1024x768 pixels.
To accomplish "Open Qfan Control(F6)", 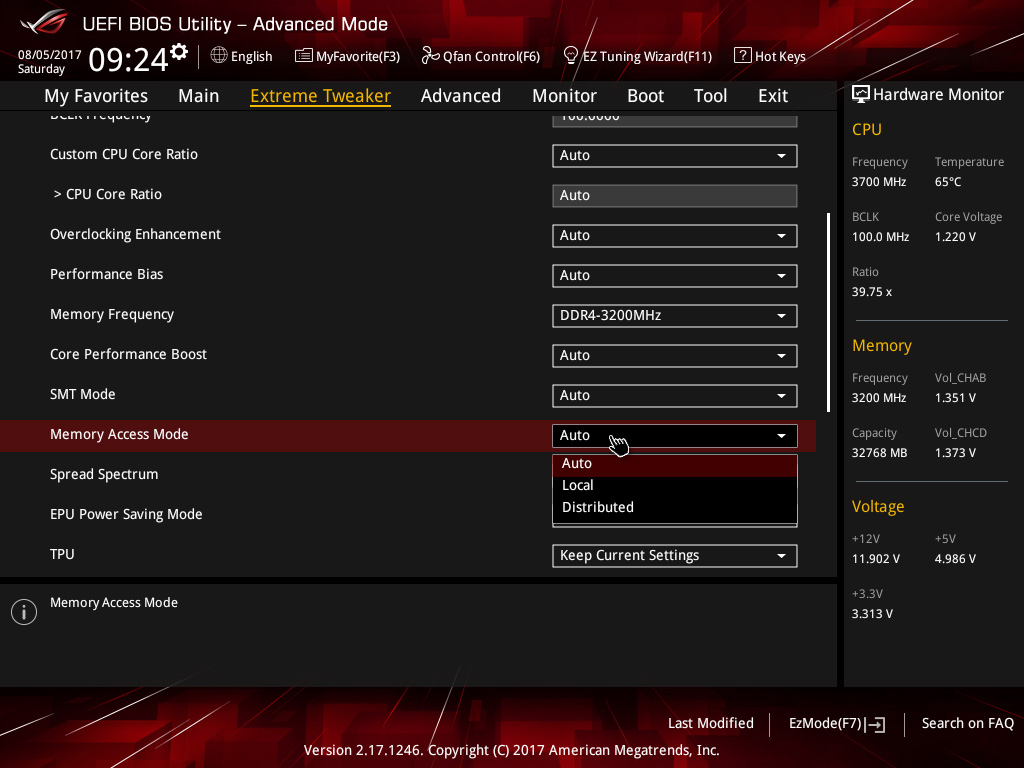I will [x=481, y=56].
